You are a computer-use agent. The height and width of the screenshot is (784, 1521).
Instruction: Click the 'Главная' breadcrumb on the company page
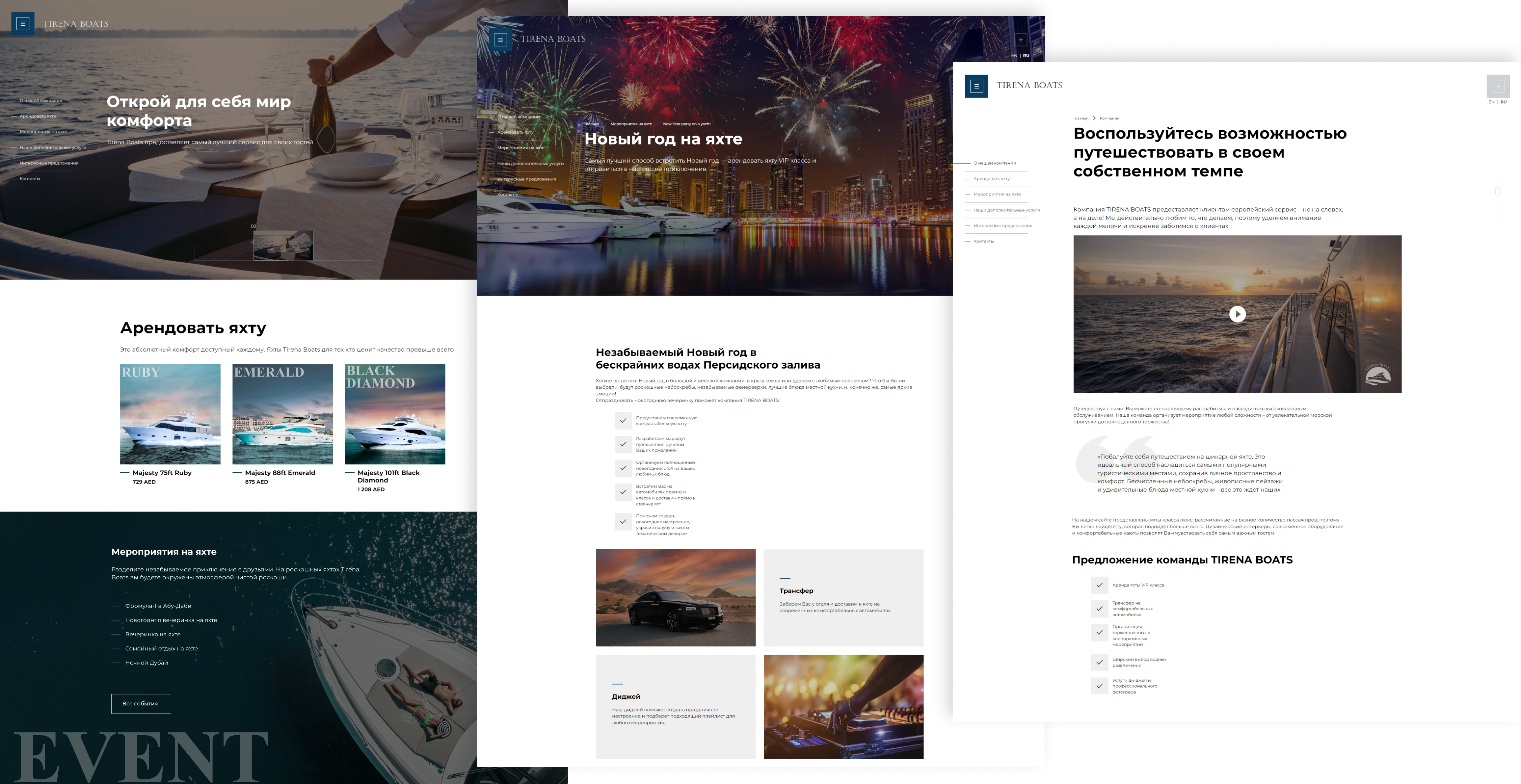(1081, 119)
